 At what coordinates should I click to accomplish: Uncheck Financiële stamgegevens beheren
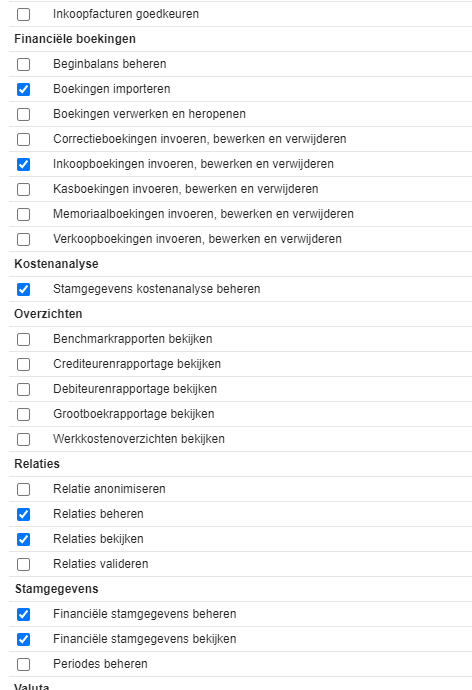click(23, 614)
